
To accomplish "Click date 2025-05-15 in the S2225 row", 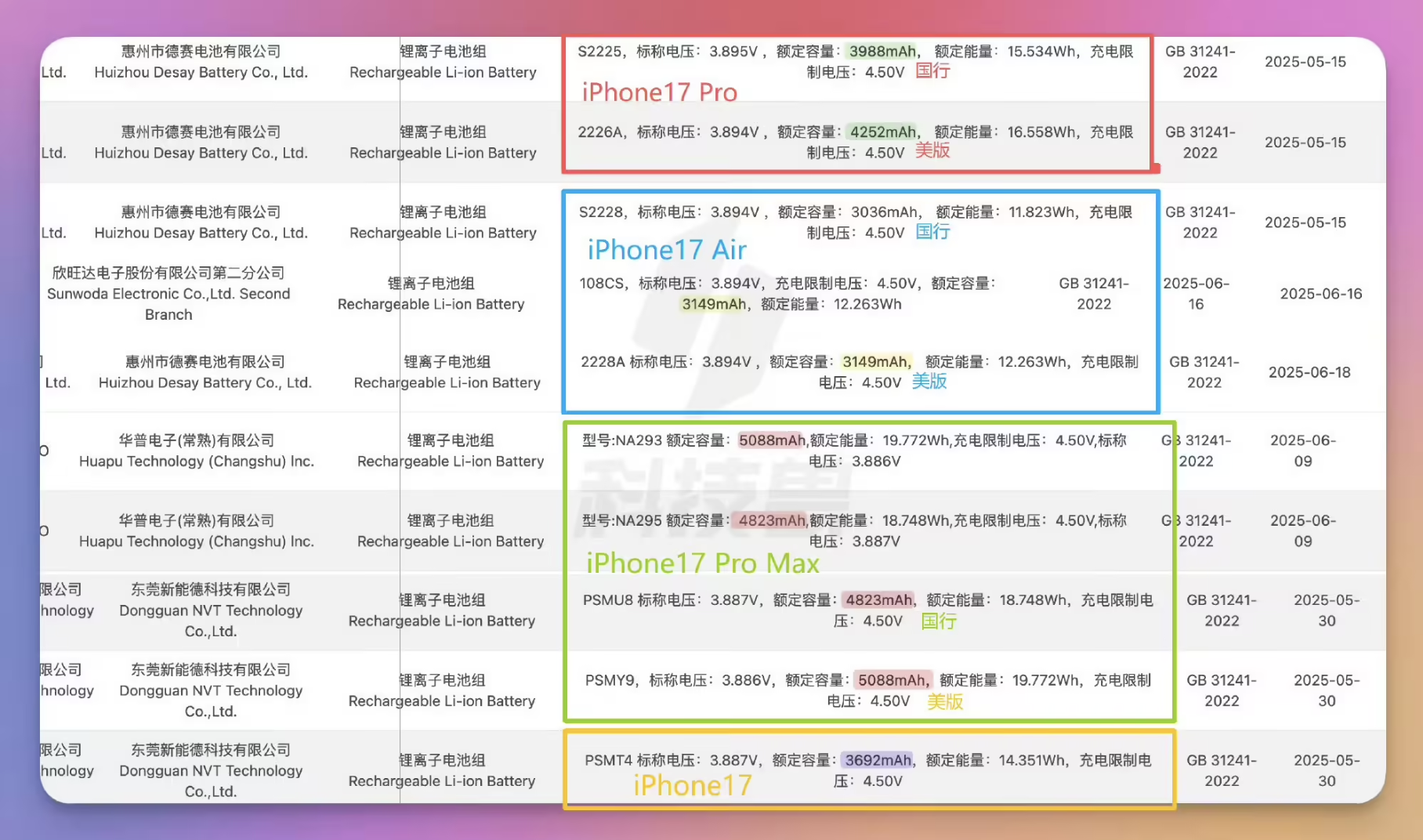I will pyautogui.click(x=1305, y=61).
